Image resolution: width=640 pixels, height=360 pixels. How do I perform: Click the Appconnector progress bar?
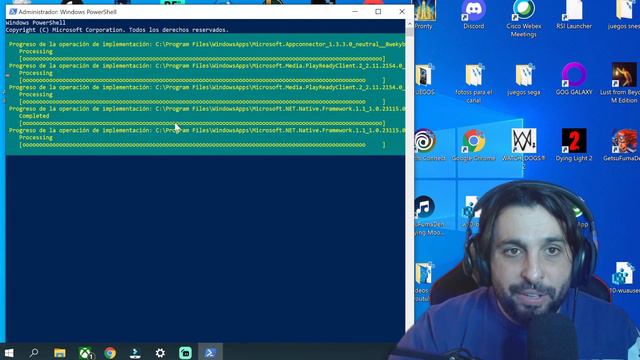point(202,59)
